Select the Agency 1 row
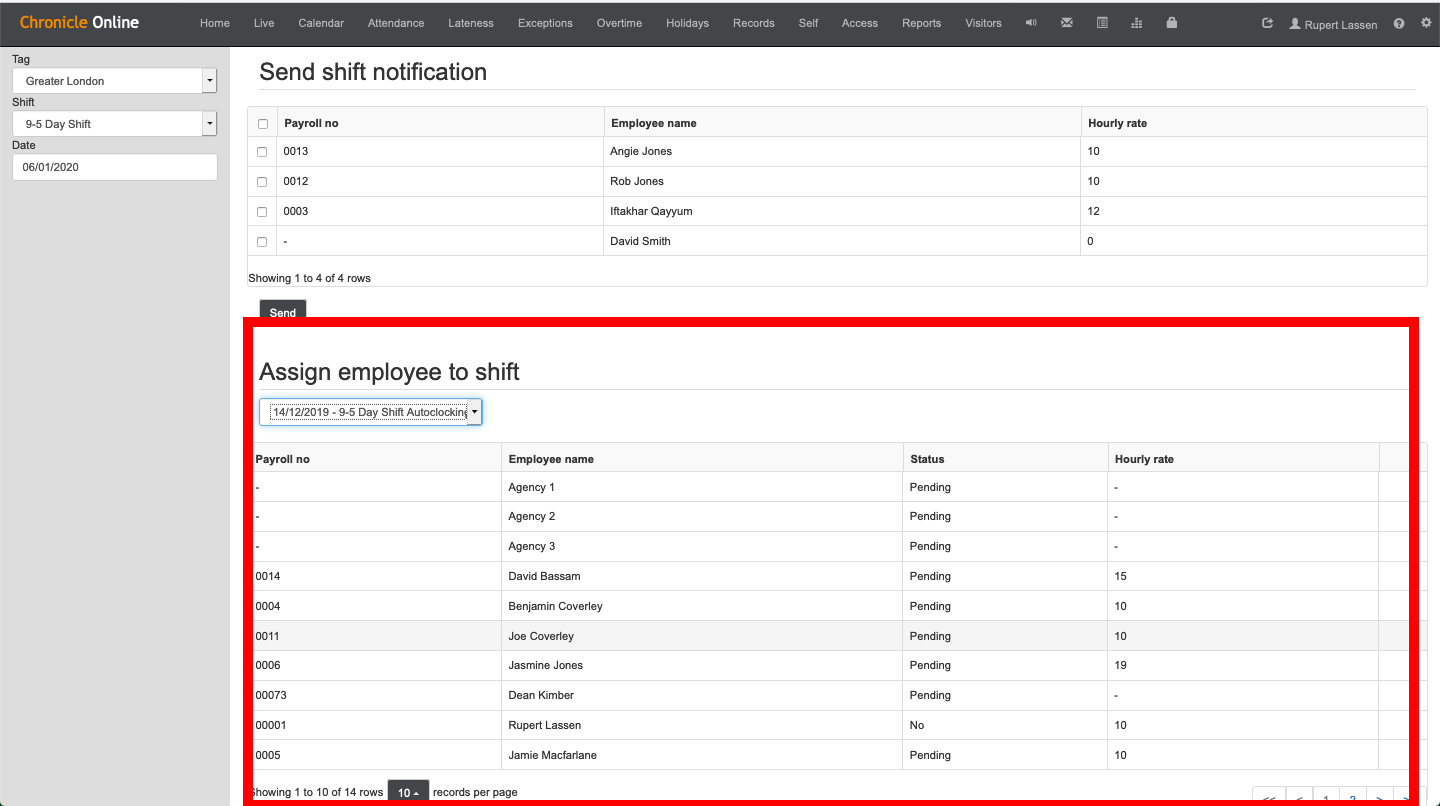Image resolution: width=1440 pixels, height=806 pixels. [837, 487]
